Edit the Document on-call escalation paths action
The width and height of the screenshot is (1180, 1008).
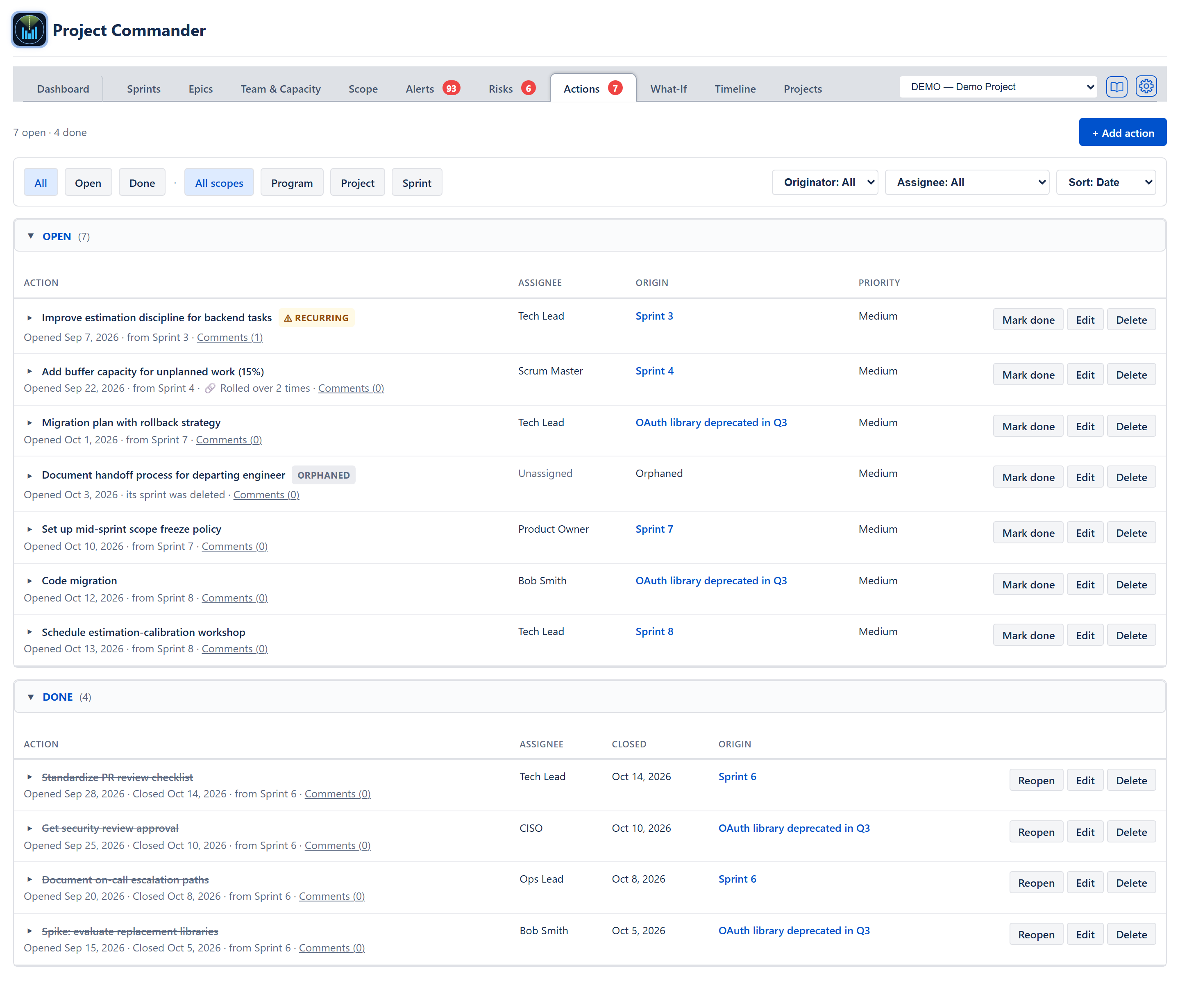[1085, 883]
